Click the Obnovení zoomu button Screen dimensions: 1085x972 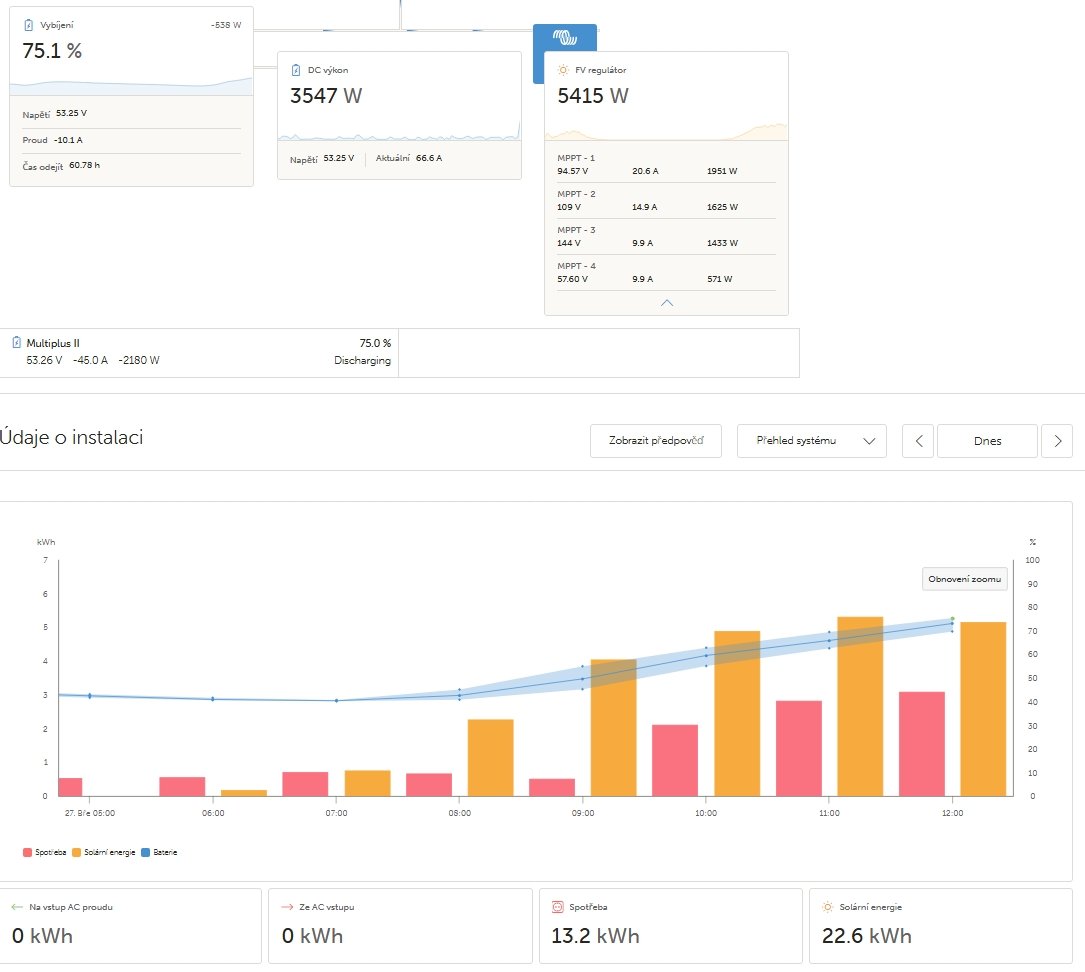[964, 579]
